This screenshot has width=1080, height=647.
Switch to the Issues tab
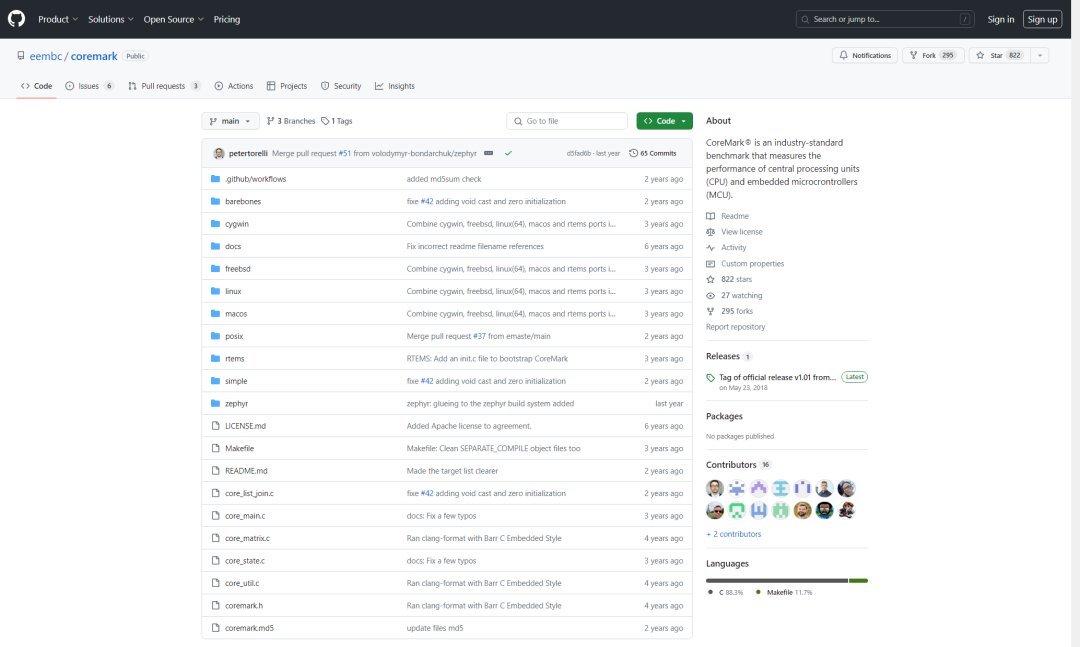click(x=90, y=86)
